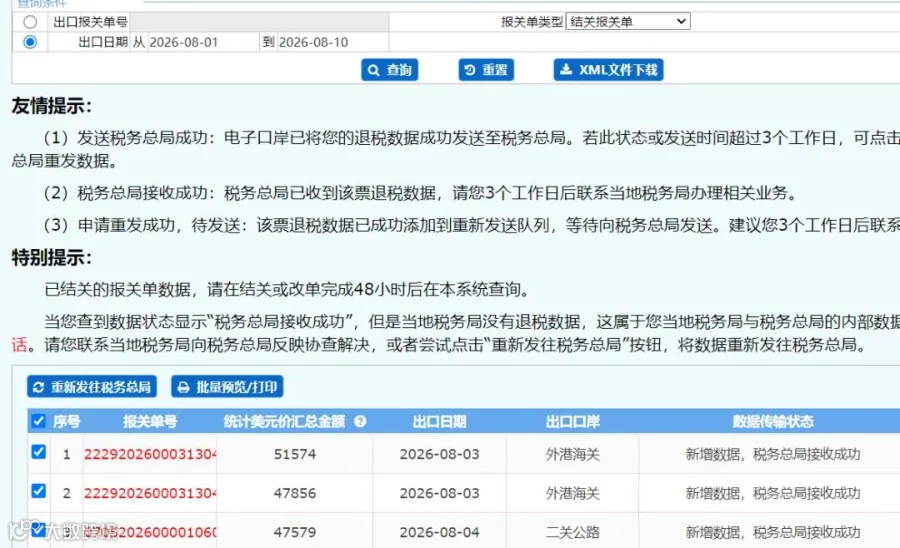Click the status text in row 1
900x548 pixels.
pos(773,454)
